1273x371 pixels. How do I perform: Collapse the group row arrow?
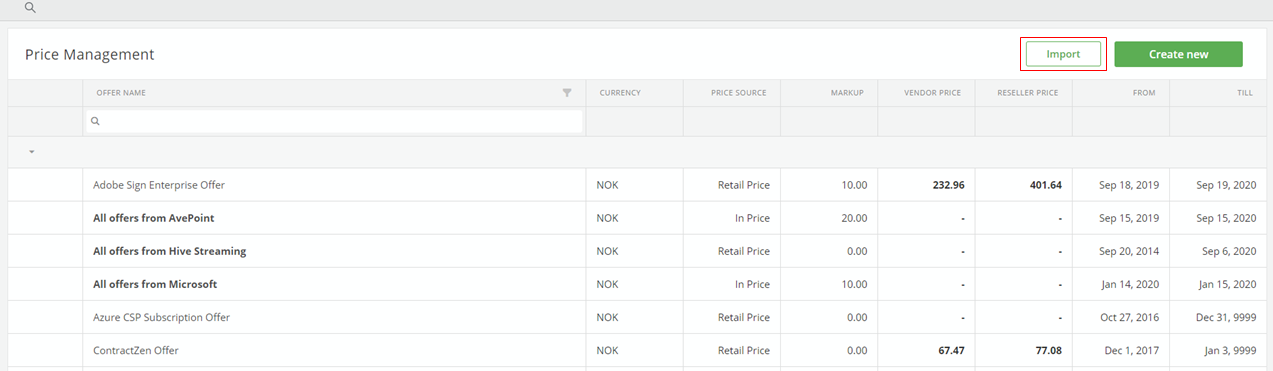(x=32, y=152)
